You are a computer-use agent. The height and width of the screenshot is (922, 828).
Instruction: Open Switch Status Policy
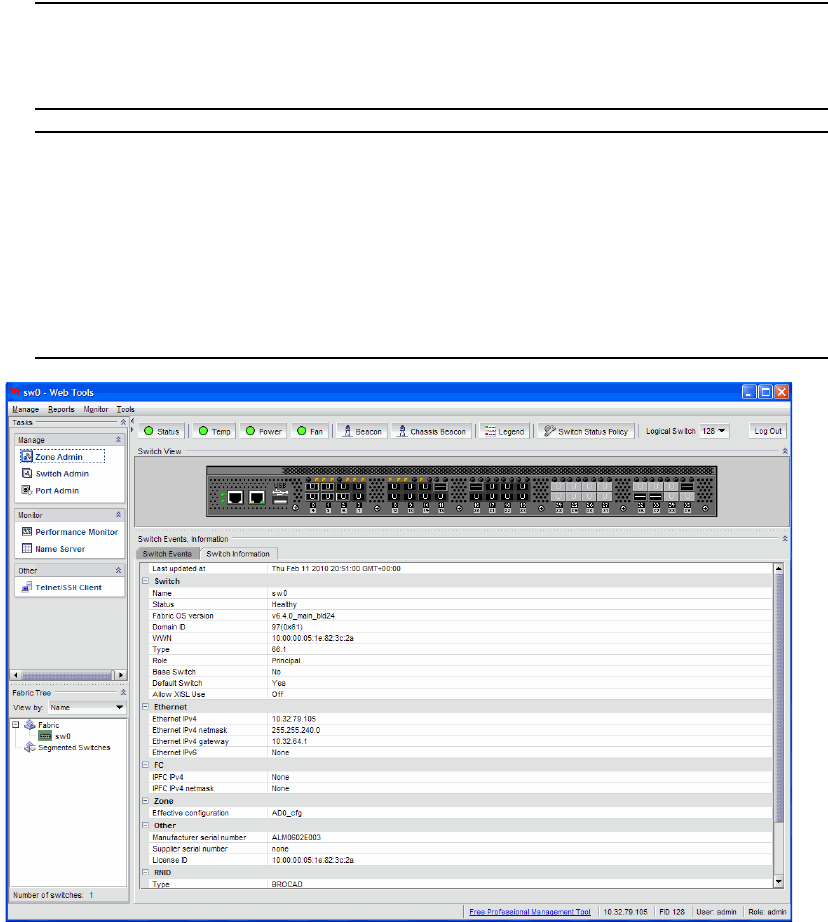coord(586,431)
